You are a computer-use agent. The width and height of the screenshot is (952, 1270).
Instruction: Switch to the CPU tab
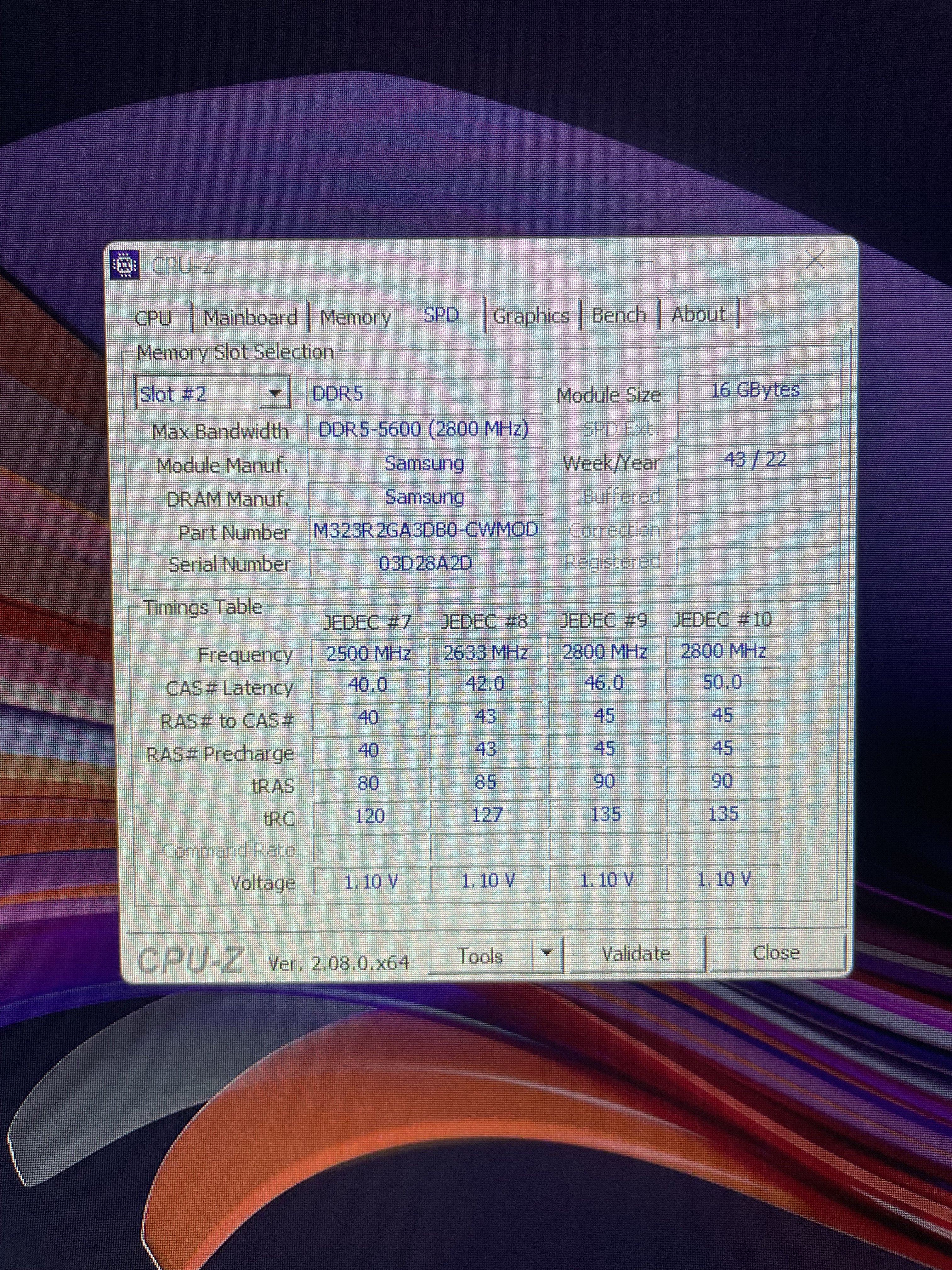153,317
